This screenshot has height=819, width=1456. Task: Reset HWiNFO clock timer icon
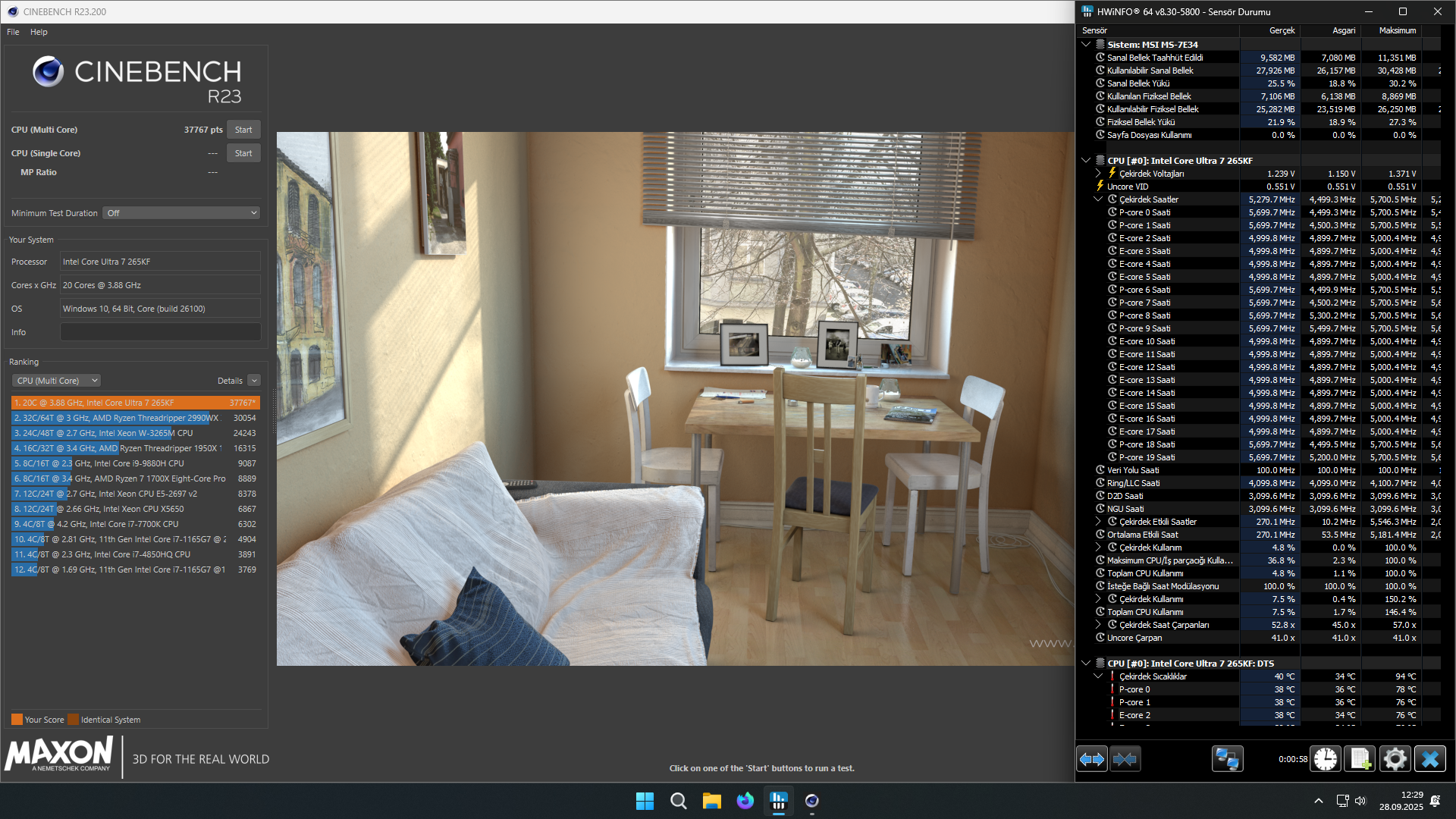coord(1326,759)
